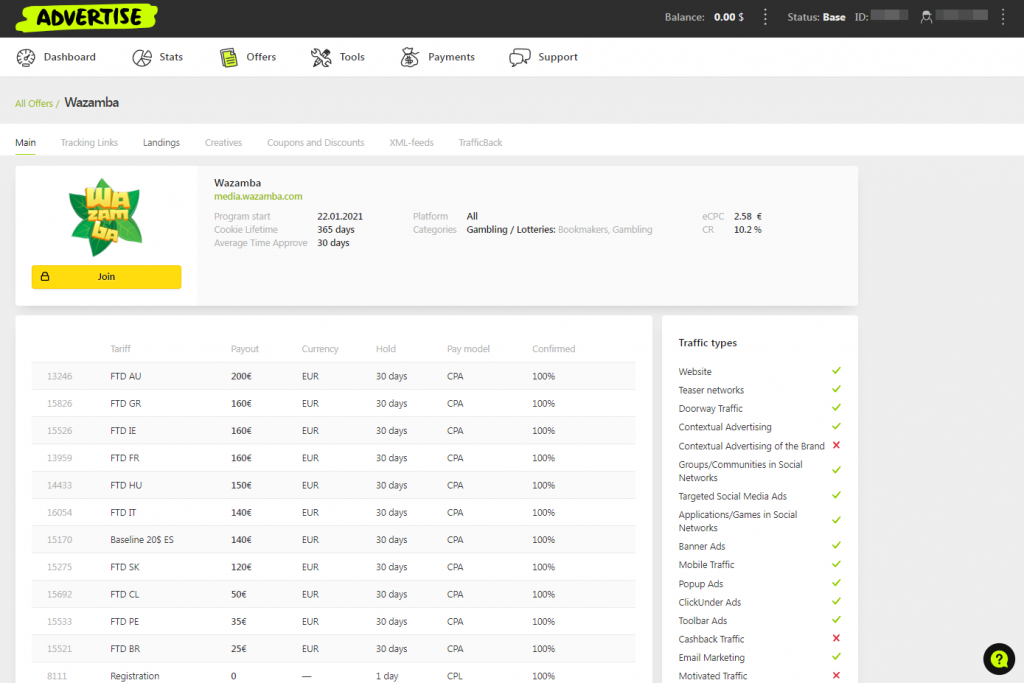The width and height of the screenshot is (1024, 683).
Task: Open Payments from the money bag icon
Action: (x=409, y=57)
